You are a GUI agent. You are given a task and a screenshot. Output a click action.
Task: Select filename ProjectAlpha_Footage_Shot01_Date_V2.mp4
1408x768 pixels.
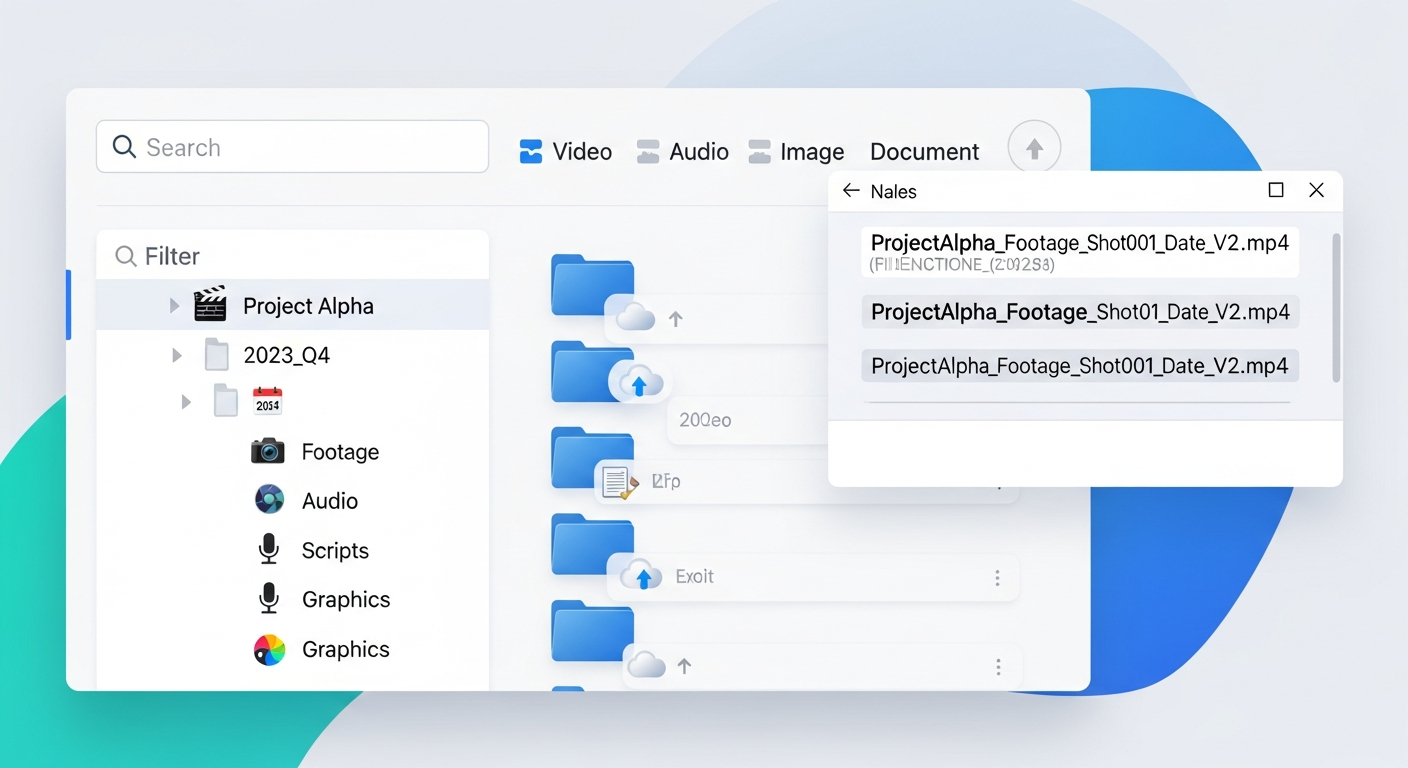1079,312
